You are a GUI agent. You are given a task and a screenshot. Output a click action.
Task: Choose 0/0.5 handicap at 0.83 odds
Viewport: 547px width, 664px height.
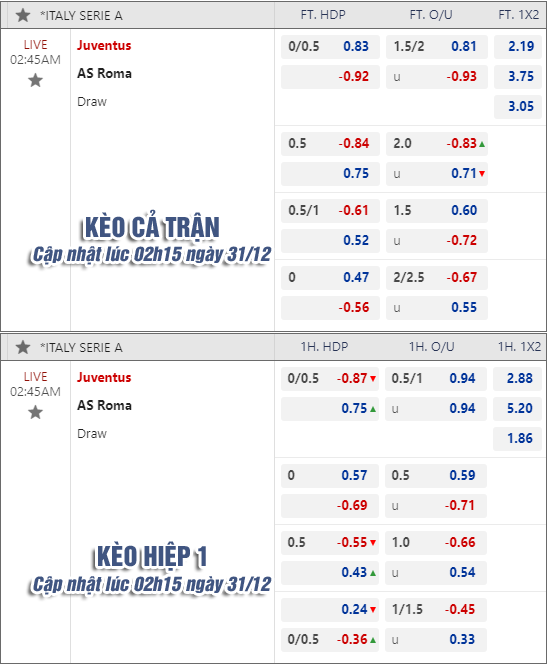(x=330, y=46)
